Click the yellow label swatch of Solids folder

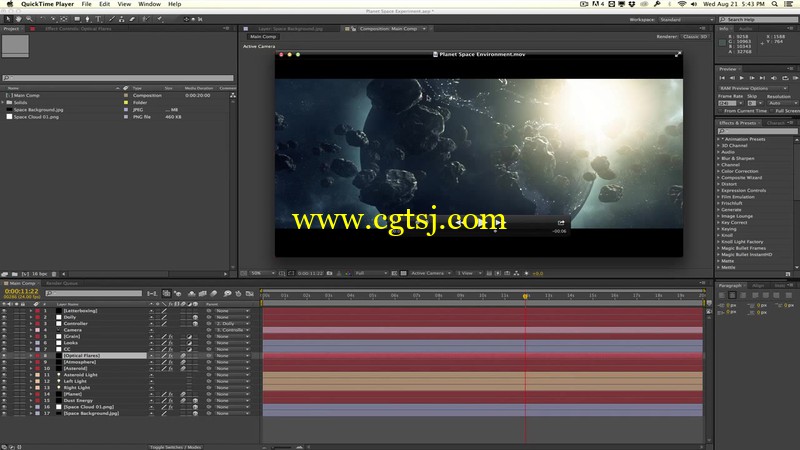click(126, 103)
